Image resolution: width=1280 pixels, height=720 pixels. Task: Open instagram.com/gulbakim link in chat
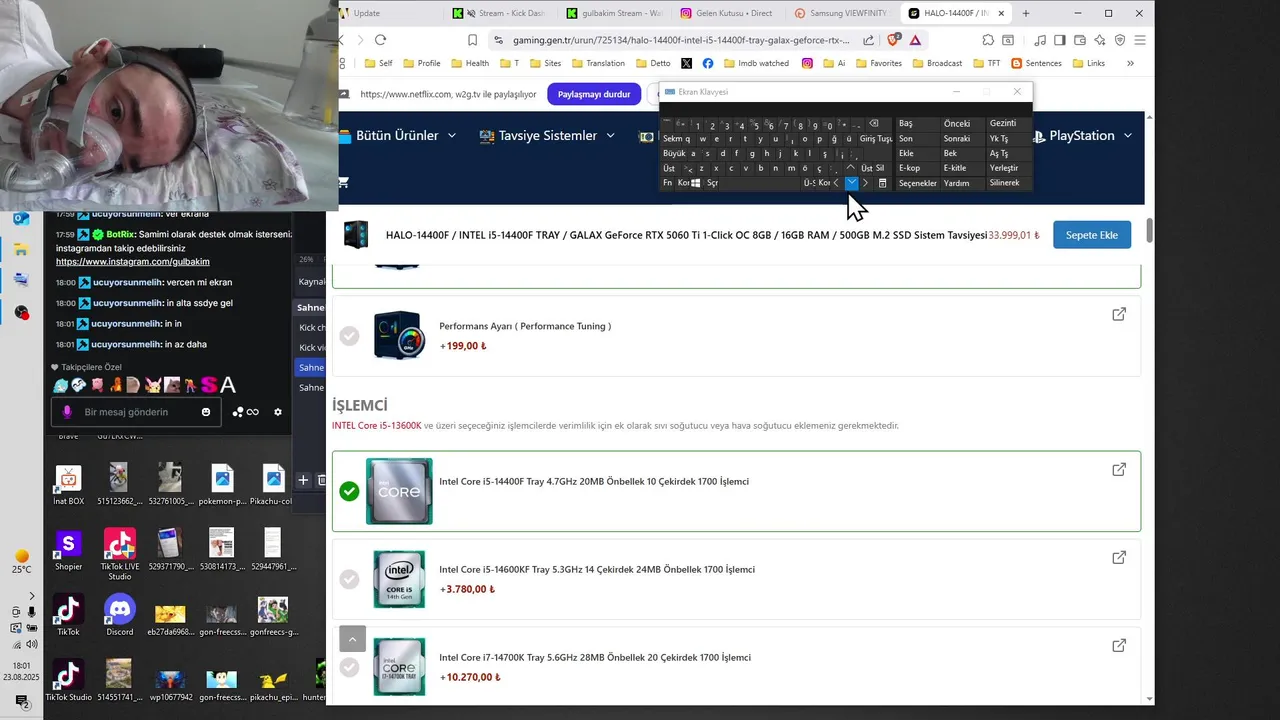[x=132, y=262]
